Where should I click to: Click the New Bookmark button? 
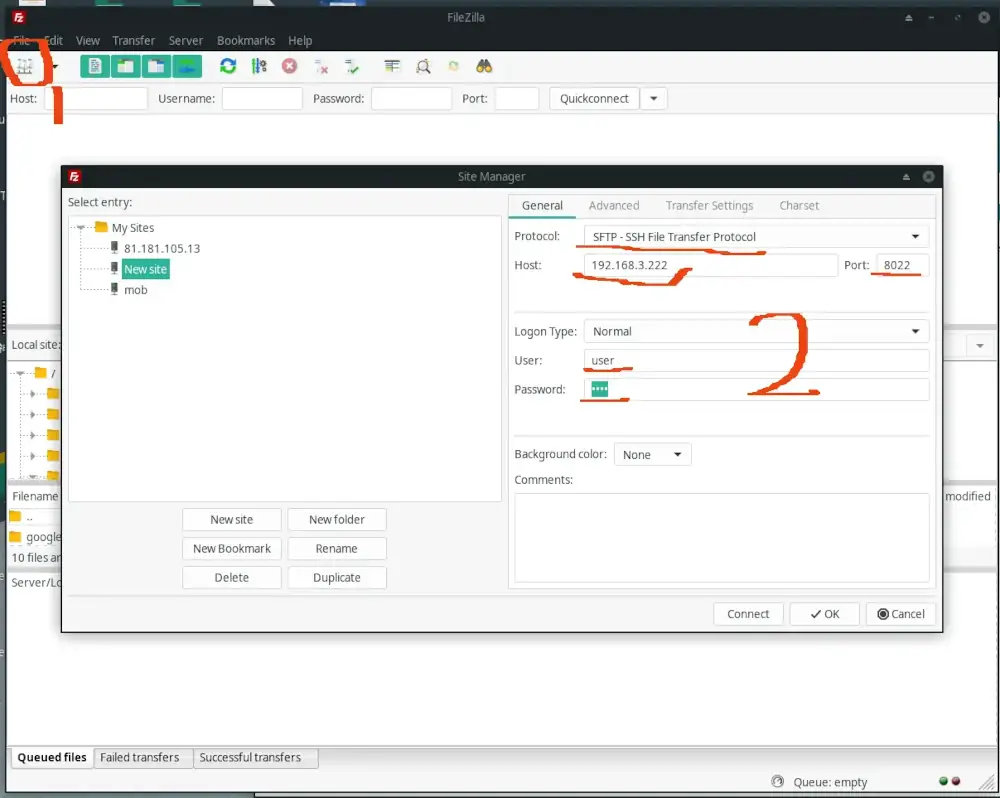232,549
